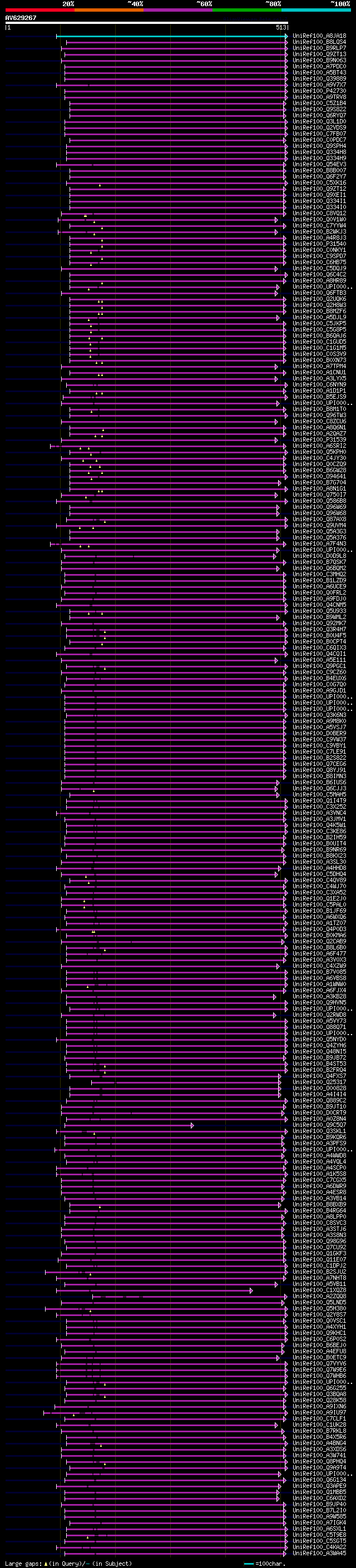Select subject label UniRef100_C8VQ12
This screenshot has height=1568, width=356.
pos(319,214)
